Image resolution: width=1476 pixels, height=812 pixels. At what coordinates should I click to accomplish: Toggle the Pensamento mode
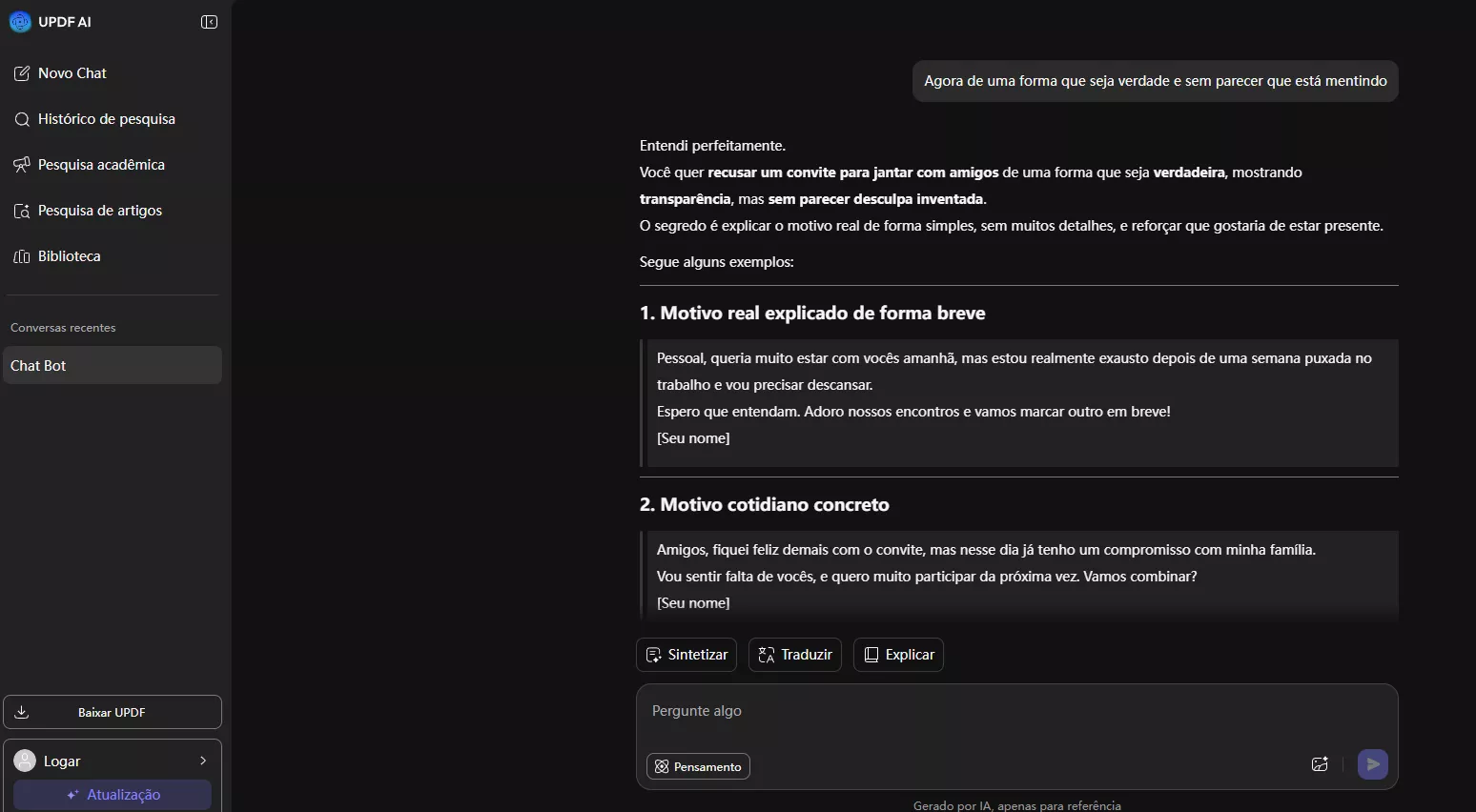698,766
